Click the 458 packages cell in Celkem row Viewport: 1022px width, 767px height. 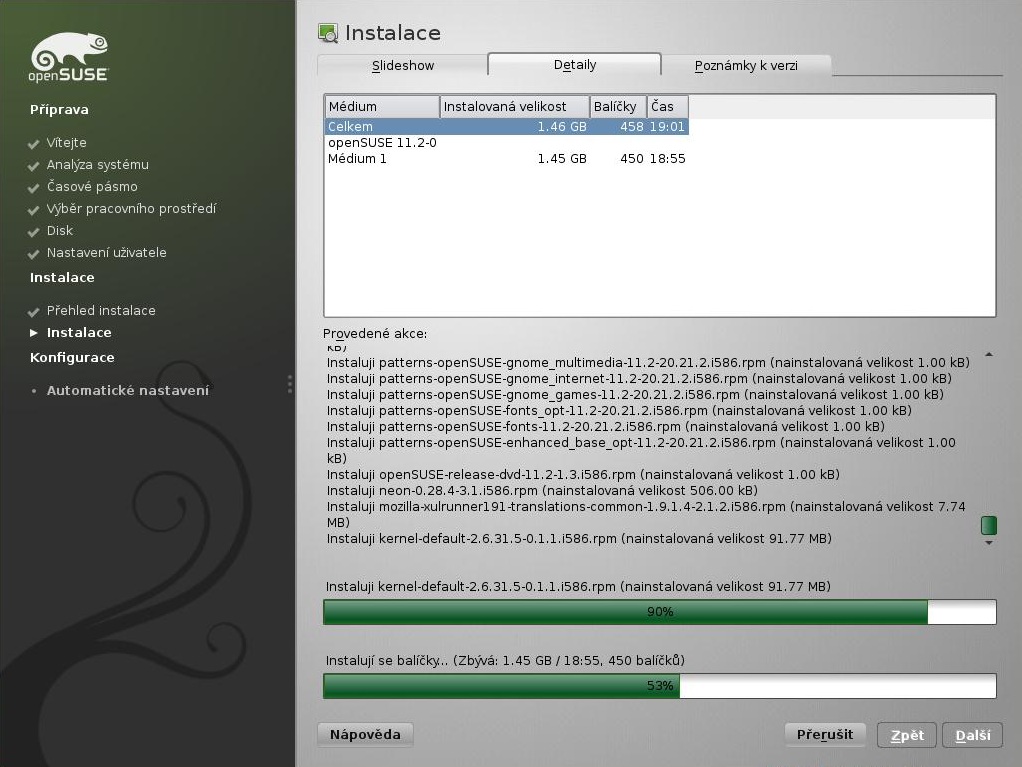[632, 126]
